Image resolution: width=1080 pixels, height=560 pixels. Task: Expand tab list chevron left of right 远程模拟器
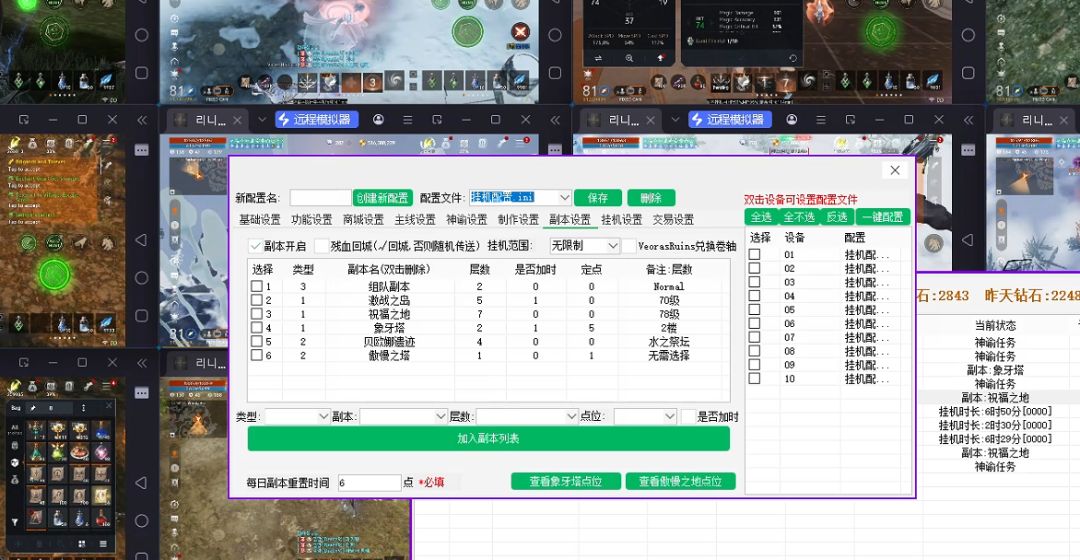[675, 120]
